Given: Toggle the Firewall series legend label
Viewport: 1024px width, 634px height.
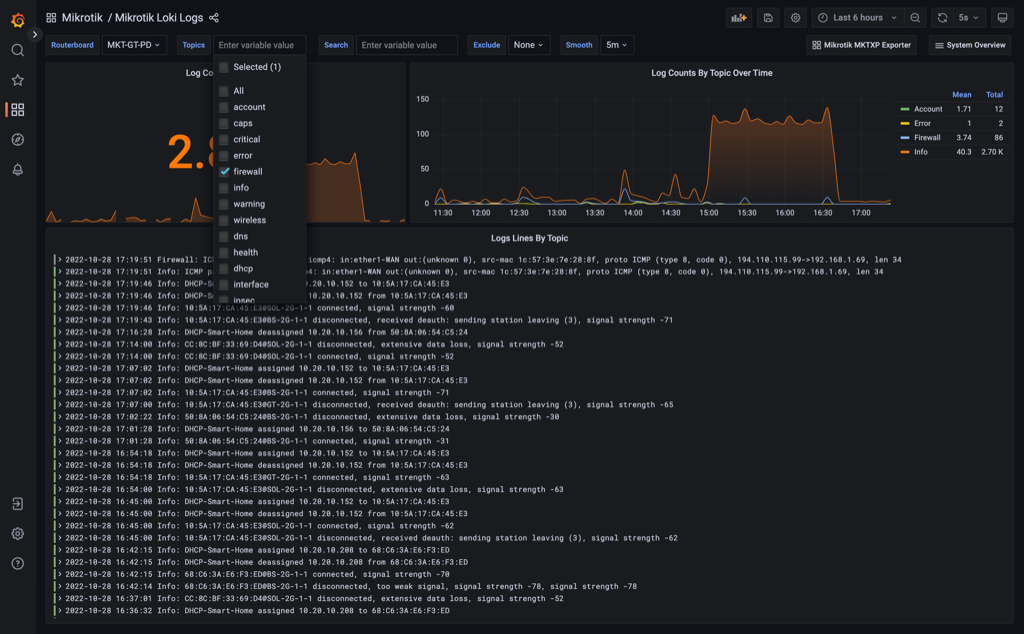Looking at the screenshot, I should (x=927, y=138).
